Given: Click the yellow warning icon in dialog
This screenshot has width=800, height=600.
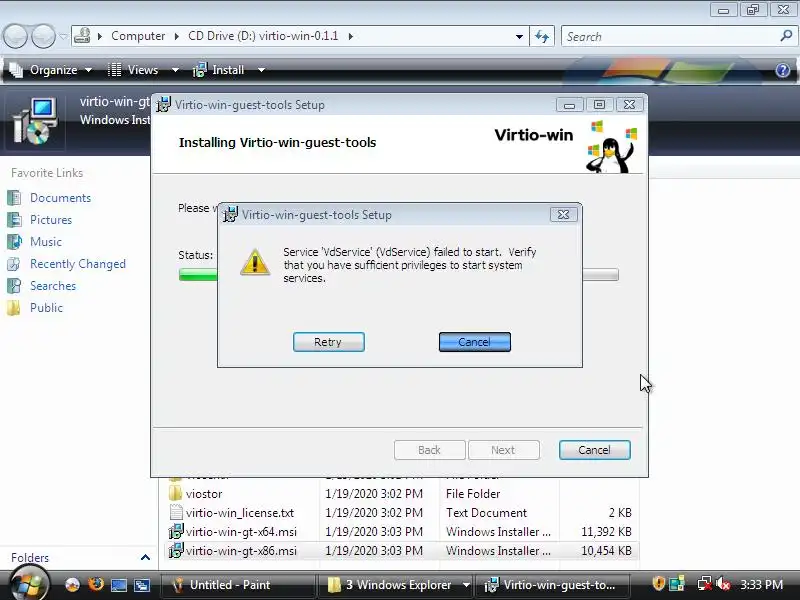Looking at the screenshot, I should 255,262.
